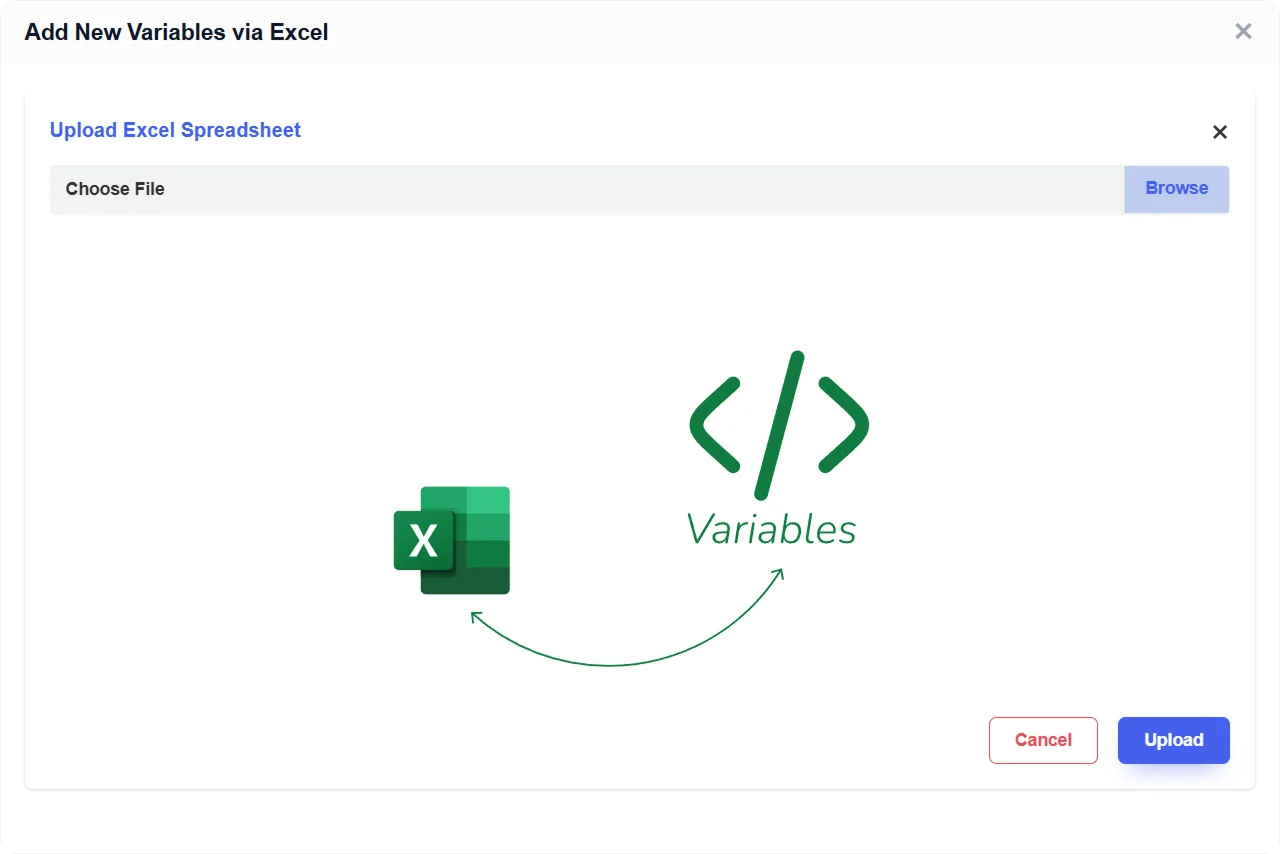
Task: Click the right angle bracket in code icon
Action: pos(844,424)
